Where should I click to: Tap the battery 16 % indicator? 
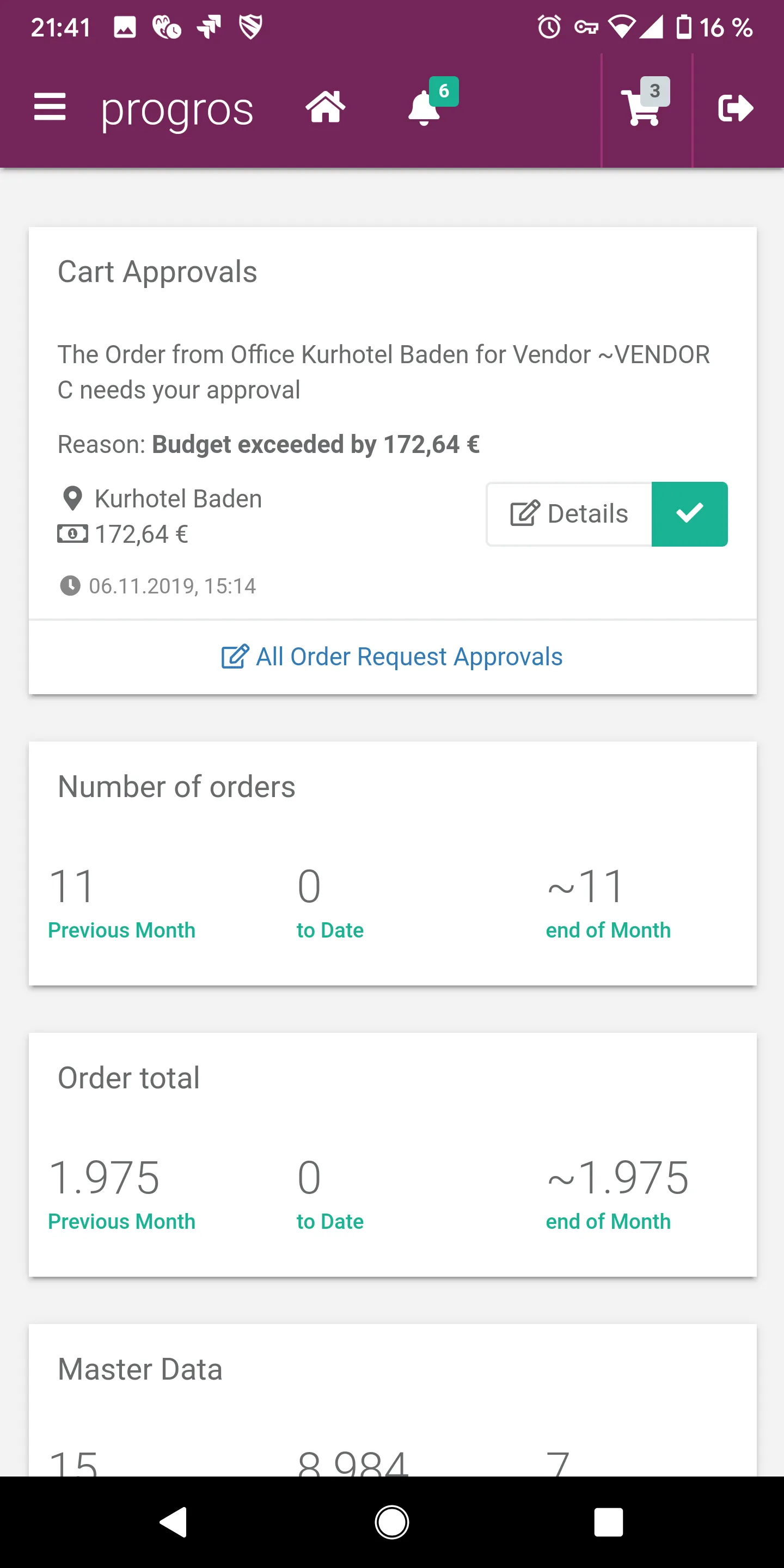click(x=715, y=27)
